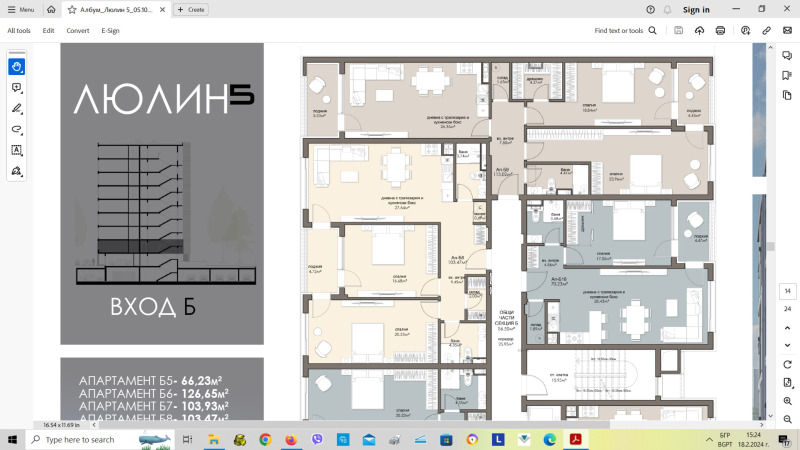
Task: Open the Convert menu
Action: pyautogui.click(x=78, y=31)
